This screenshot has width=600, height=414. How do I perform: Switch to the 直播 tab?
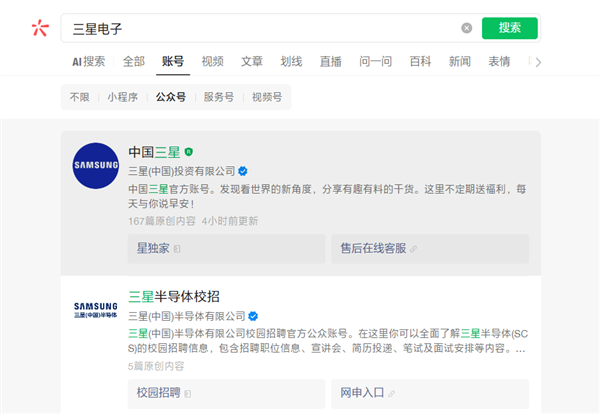click(x=331, y=61)
